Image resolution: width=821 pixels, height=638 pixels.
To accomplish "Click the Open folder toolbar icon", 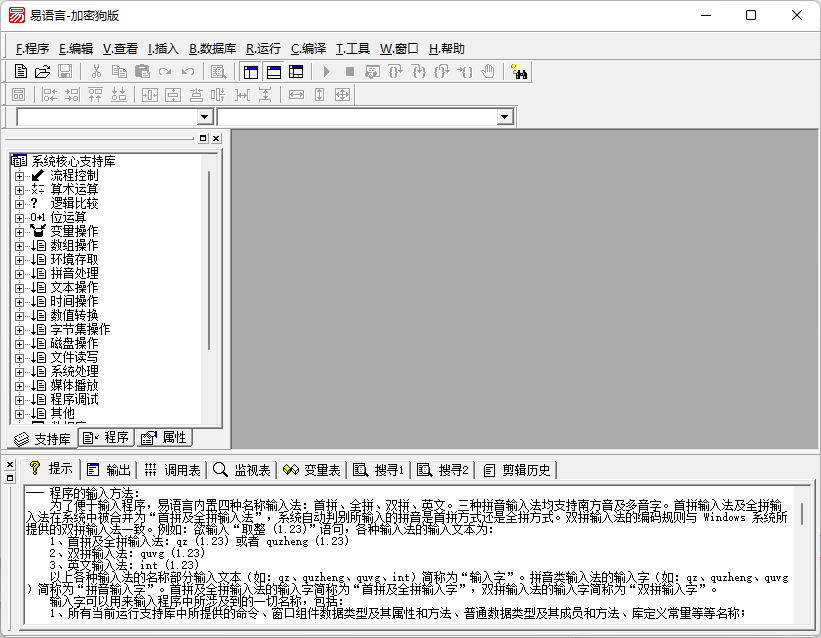I will point(42,71).
